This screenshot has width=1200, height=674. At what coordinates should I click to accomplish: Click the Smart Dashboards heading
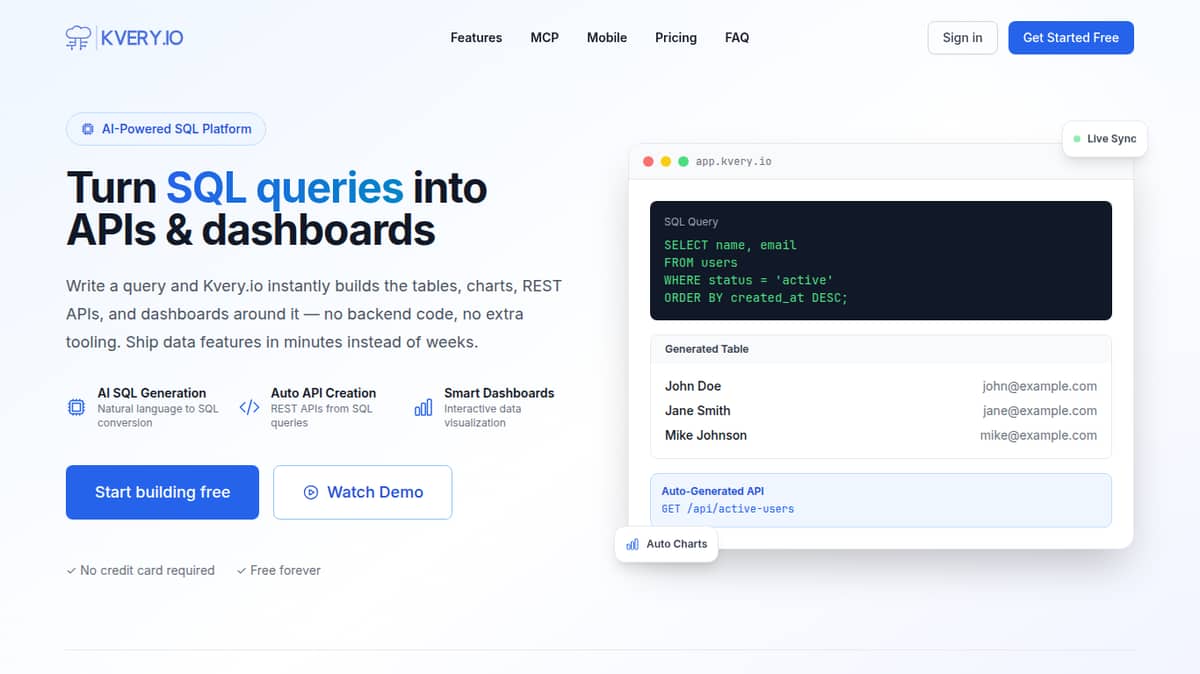(x=499, y=393)
